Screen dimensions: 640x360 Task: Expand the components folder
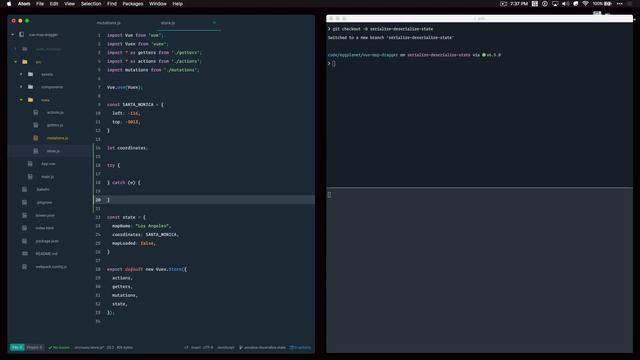click(x=21, y=87)
